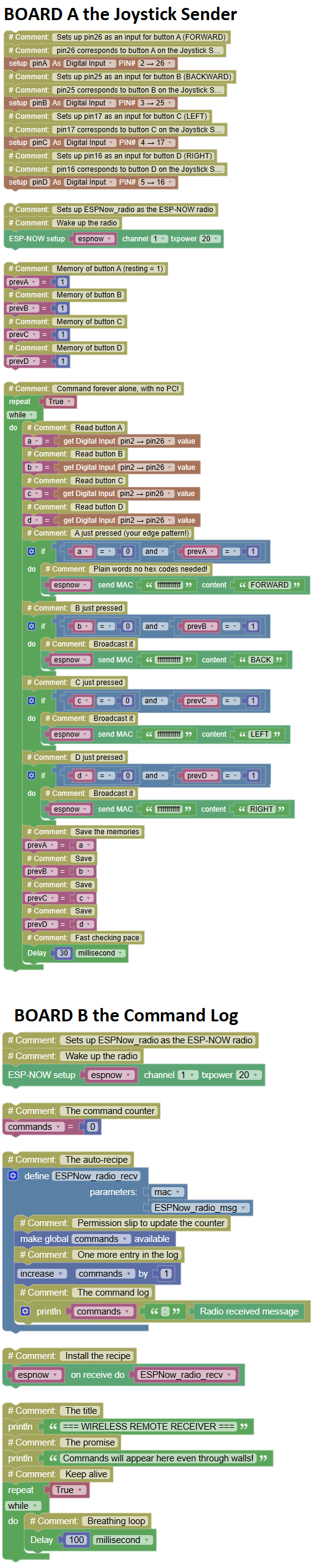The width and height of the screenshot is (315, 1568).
Task: Open PIN# '4 → 17' dropdown
Action: [157, 143]
